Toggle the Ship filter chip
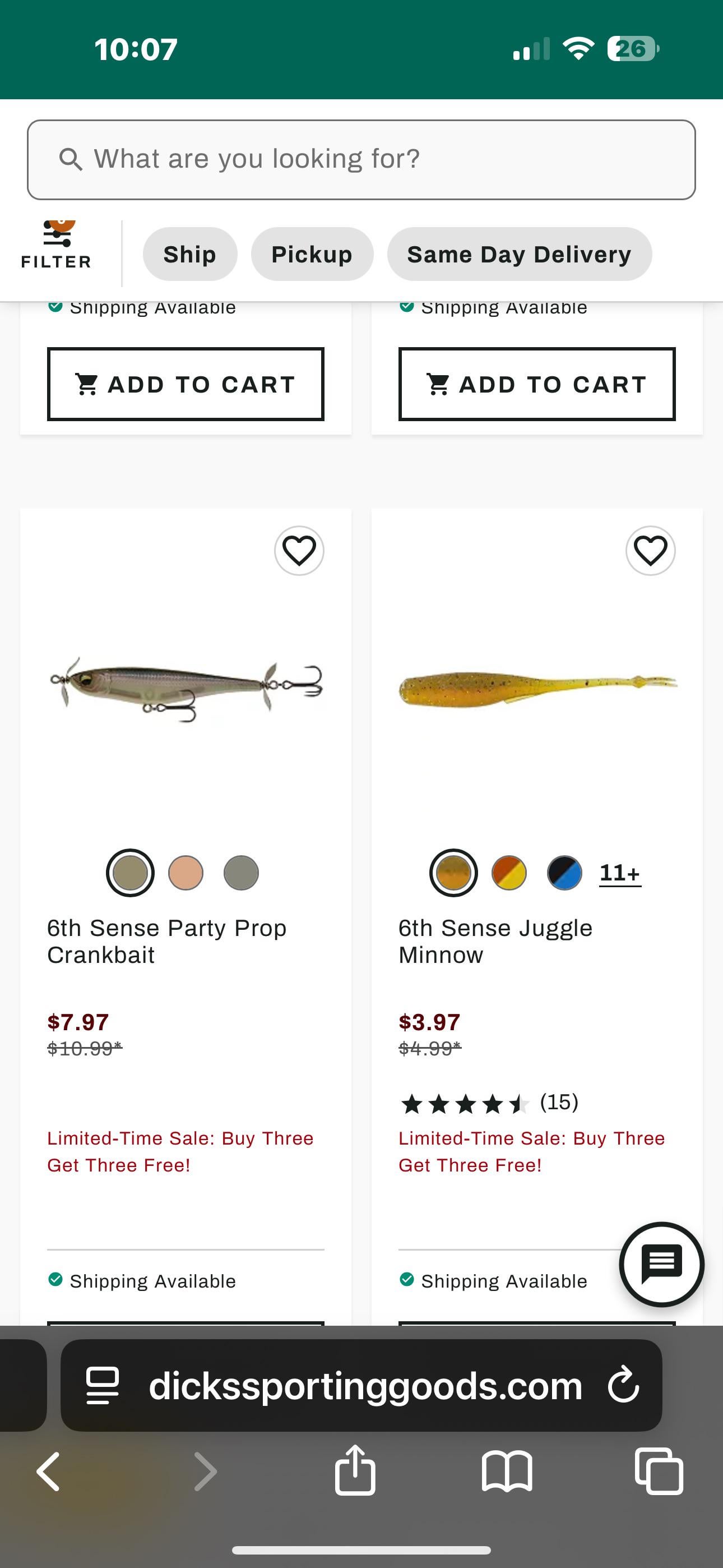Screen dimensions: 723x1568 coord(190,255)
